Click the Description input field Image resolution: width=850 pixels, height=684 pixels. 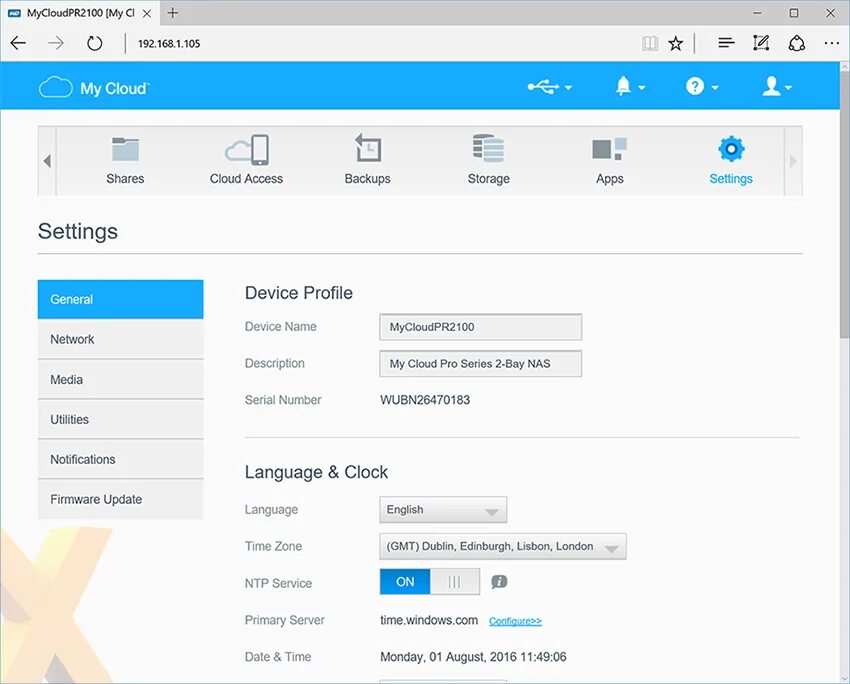(480, 364)
